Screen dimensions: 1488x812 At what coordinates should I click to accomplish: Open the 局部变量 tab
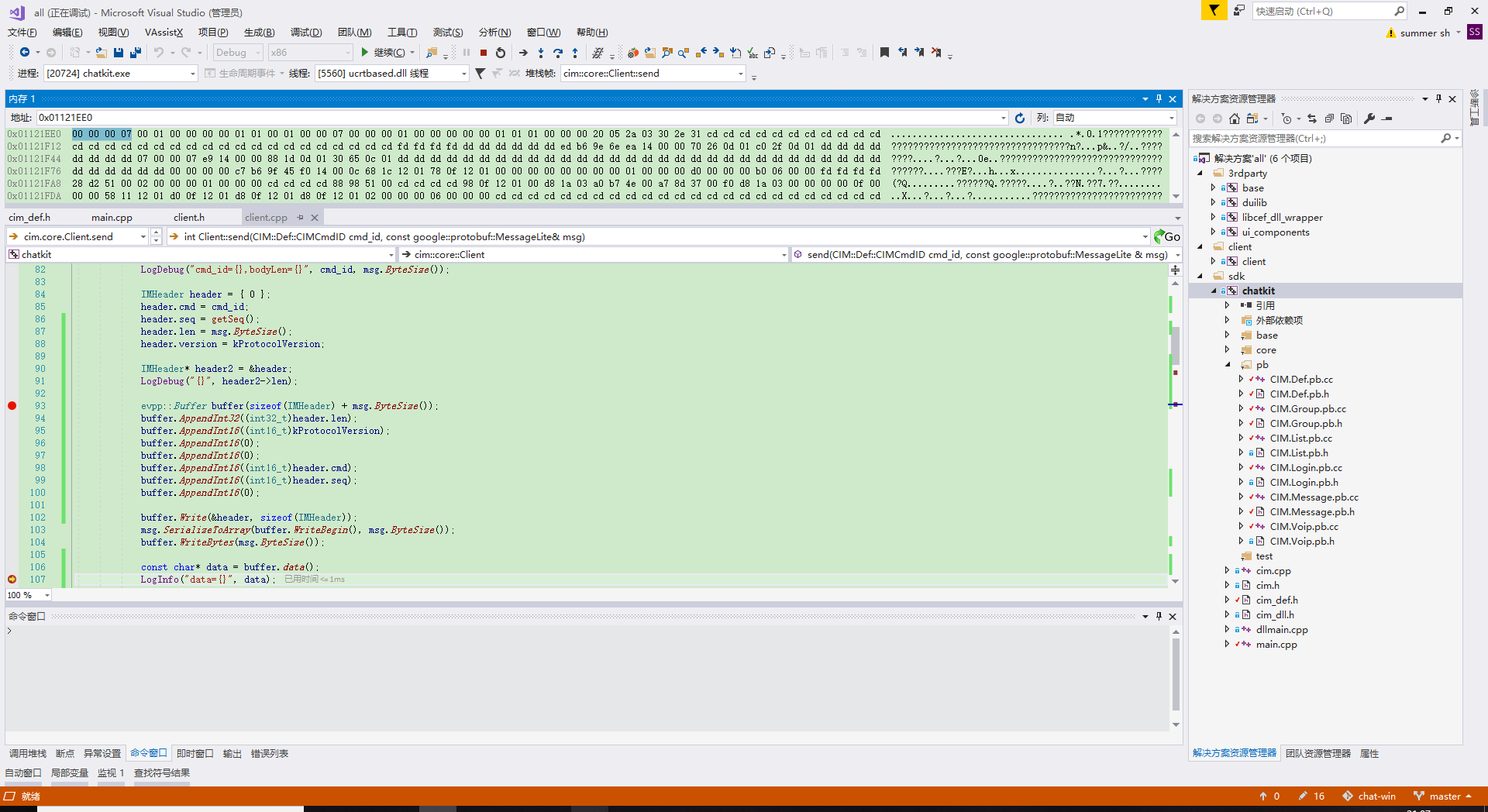[x=70, y=773]
